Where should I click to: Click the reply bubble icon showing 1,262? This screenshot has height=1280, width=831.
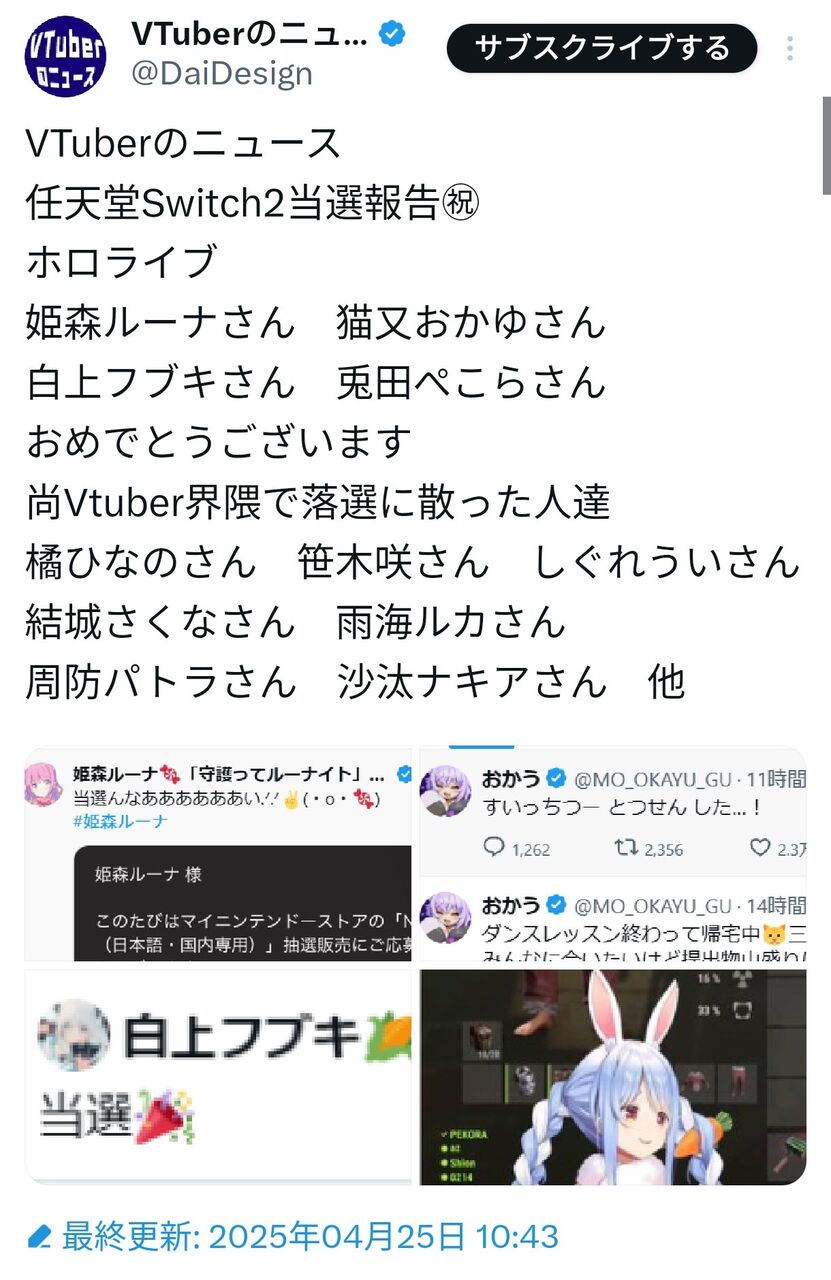[x=494, y=849]
